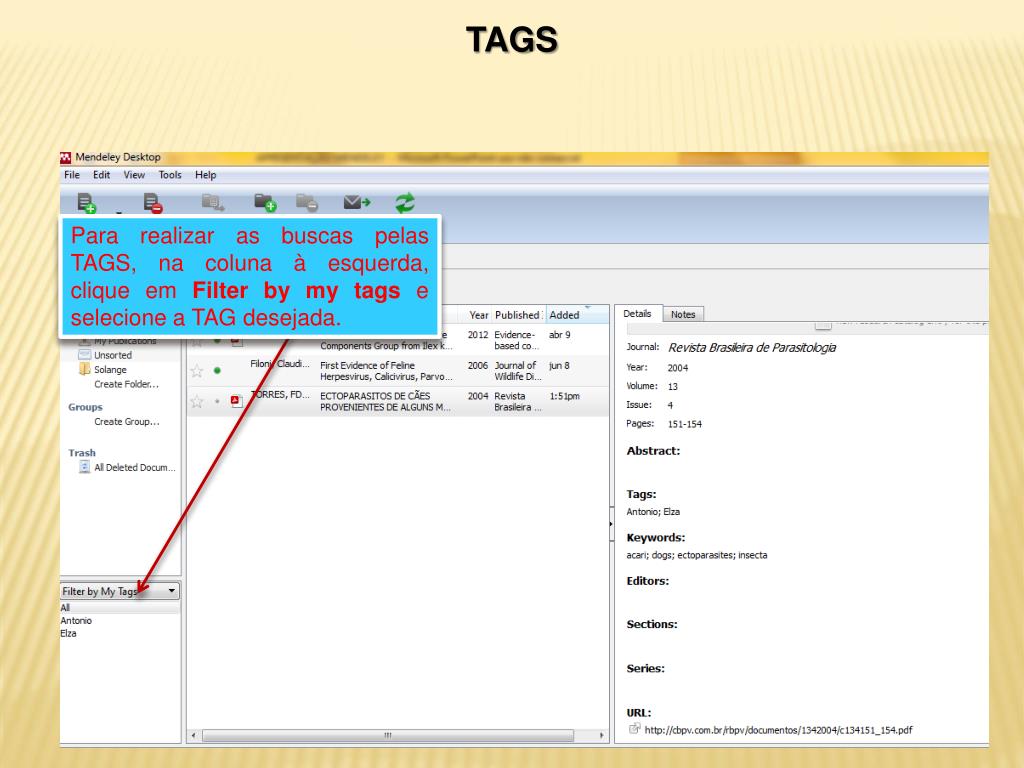The width and height of the screenshot is (1024, 768).
Task: Select the ECTOPARASITOS DE CÃES document row
Action: [398, 401]
